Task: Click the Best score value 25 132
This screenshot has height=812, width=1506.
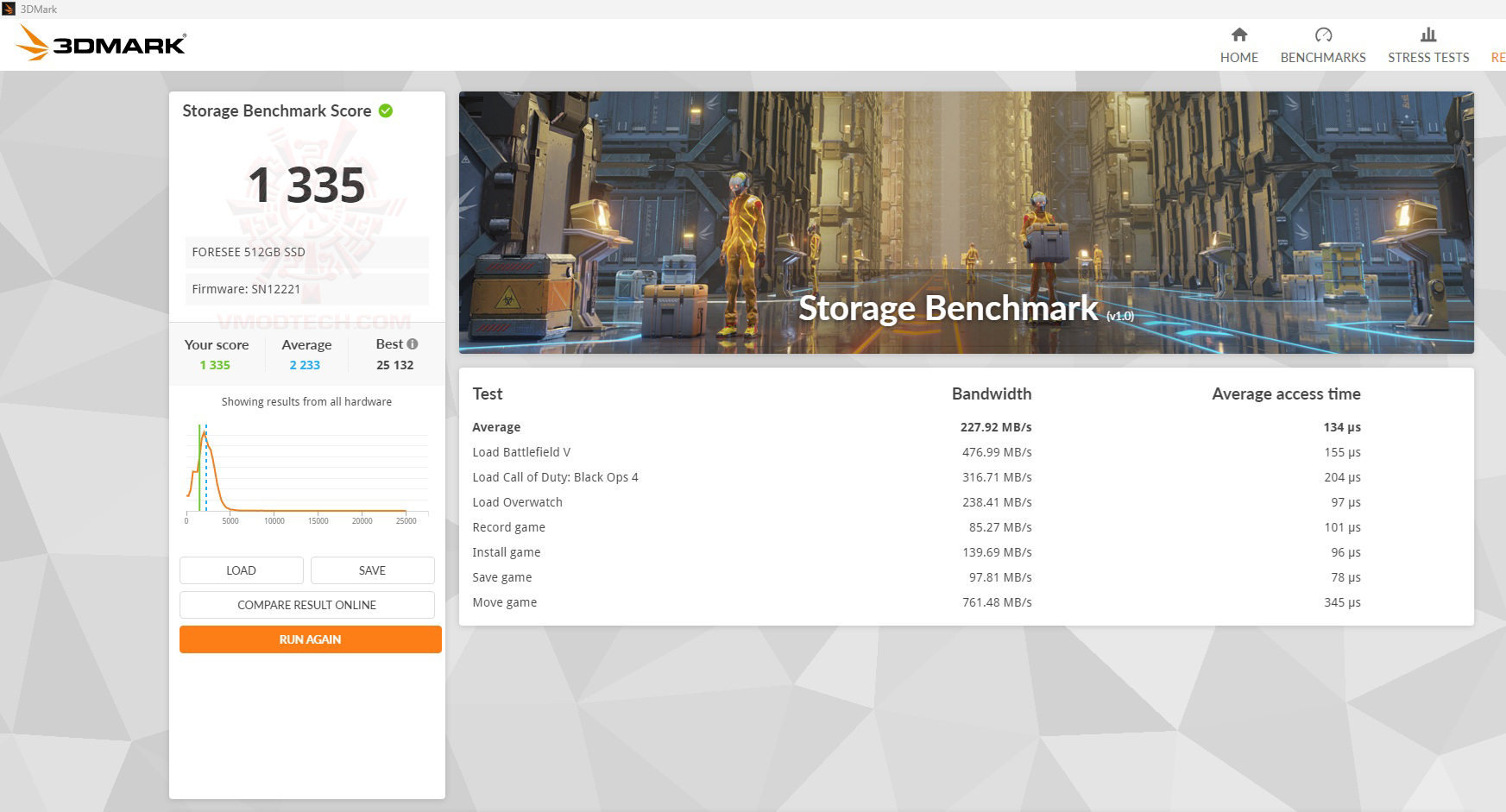Action: click(395, 365)
